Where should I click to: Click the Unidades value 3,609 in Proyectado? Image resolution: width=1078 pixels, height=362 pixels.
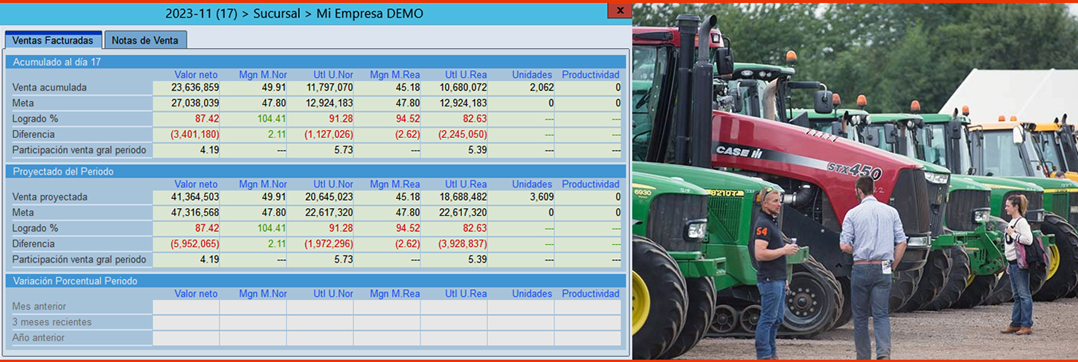[521, 197]
